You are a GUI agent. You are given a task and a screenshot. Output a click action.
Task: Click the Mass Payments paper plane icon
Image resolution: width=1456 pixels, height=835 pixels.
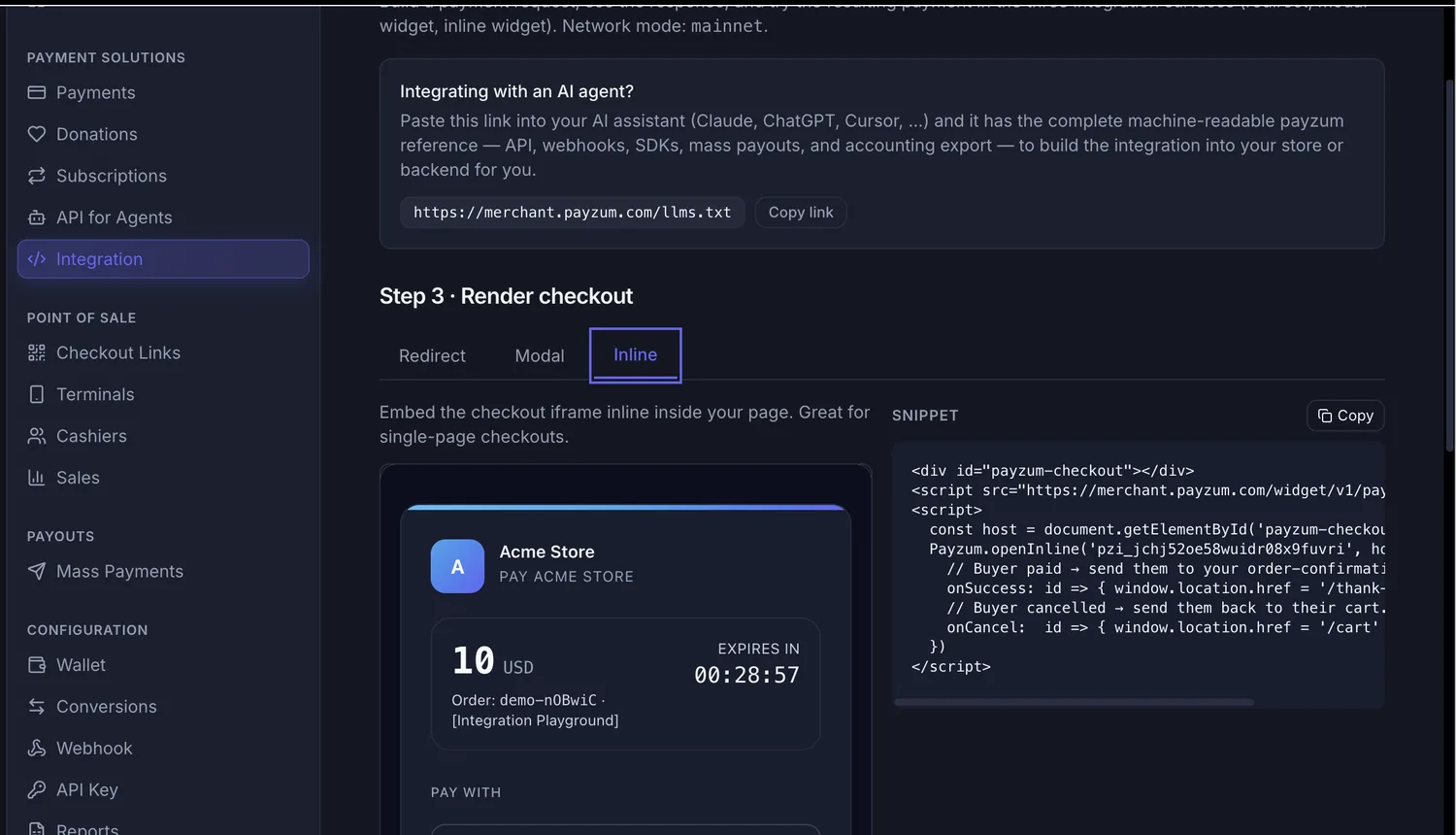37,571
